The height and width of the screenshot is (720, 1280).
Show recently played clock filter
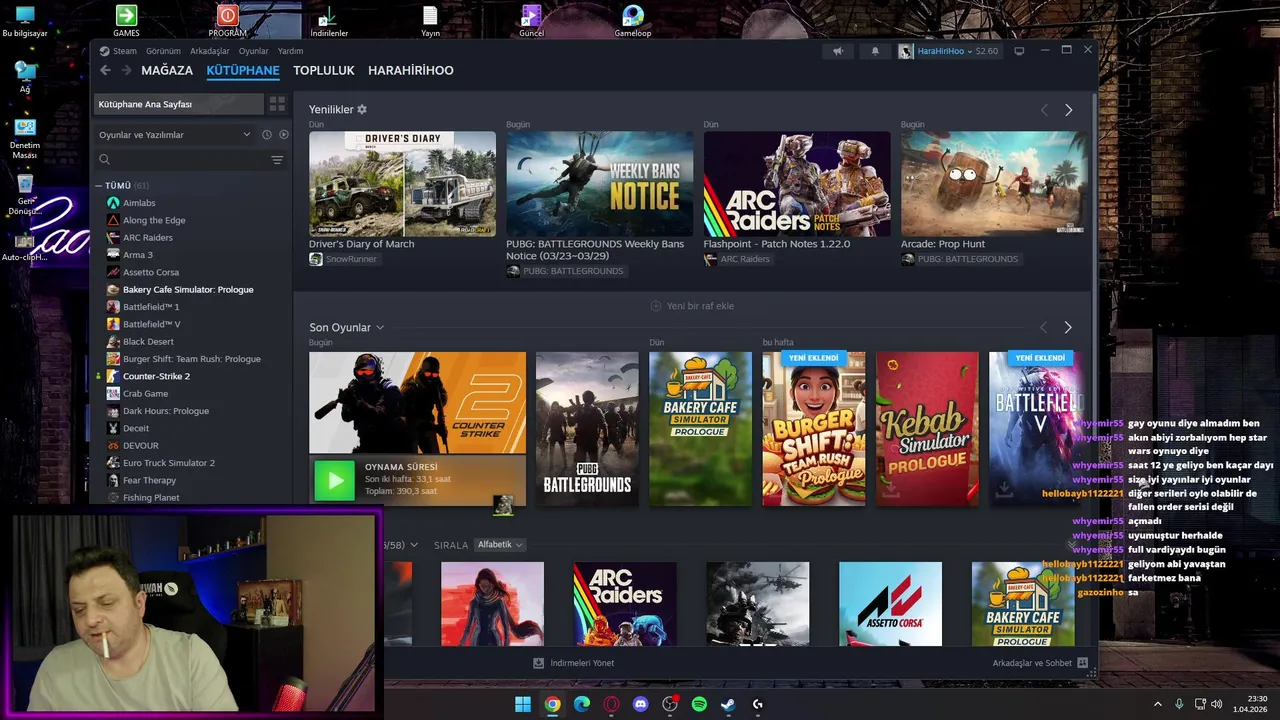pyautogui.click(x=267, y=134)
